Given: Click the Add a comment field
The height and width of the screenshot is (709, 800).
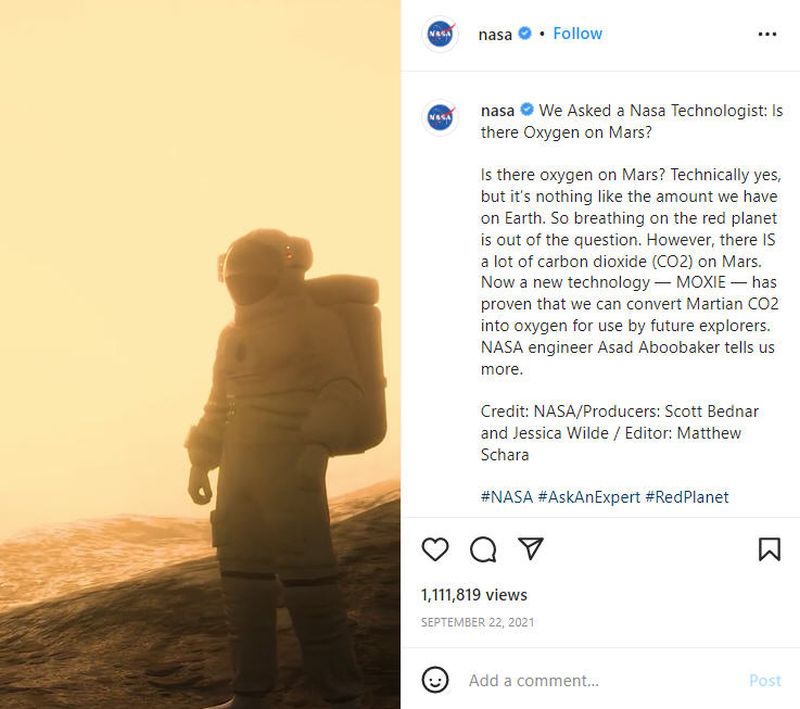Looking at the screenshot, I should [602, 680].
